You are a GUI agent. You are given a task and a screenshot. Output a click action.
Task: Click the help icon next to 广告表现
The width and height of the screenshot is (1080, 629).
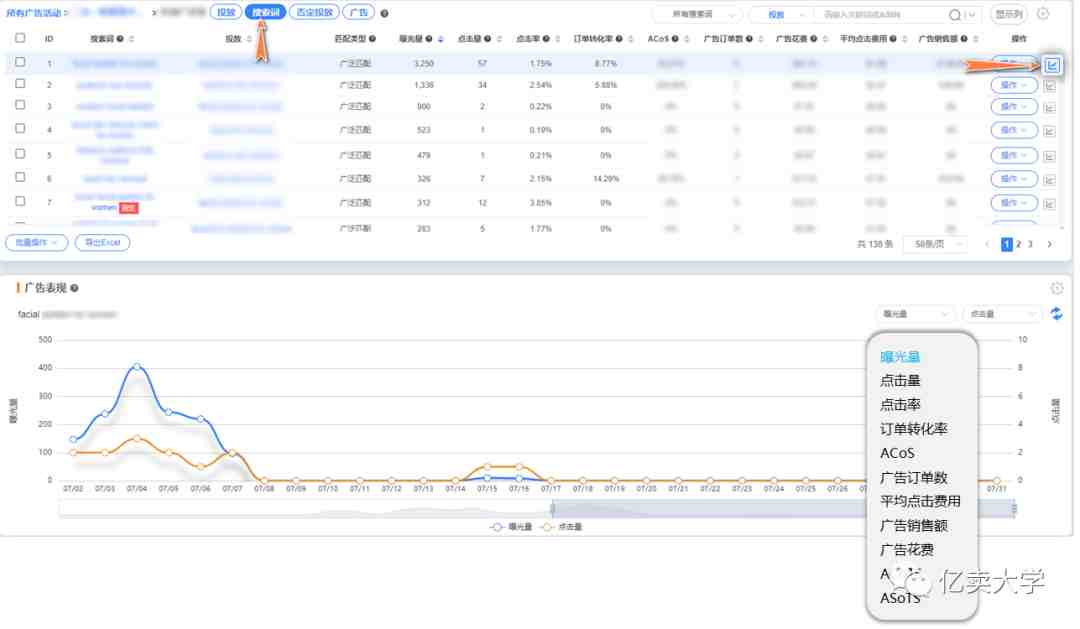[x=74, y=288]
